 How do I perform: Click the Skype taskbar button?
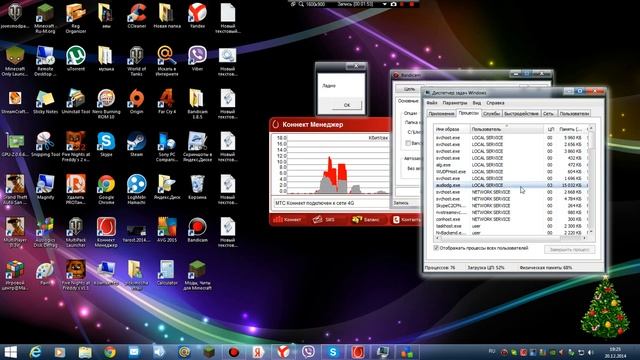coord(333,352)
